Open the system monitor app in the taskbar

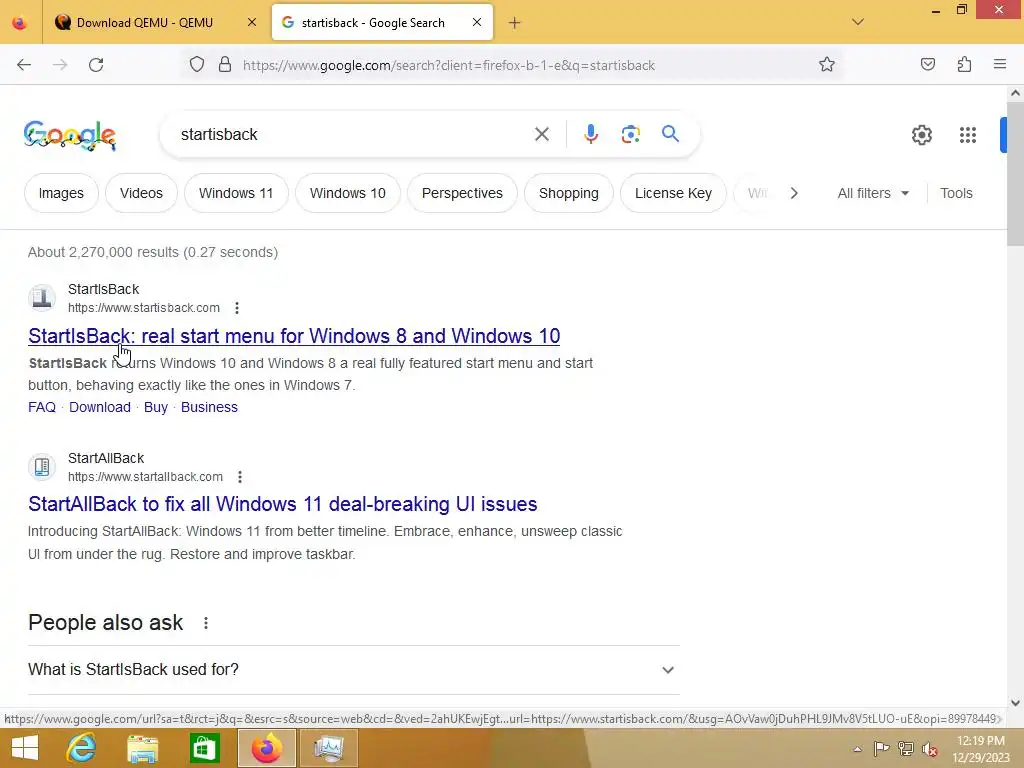328,748
